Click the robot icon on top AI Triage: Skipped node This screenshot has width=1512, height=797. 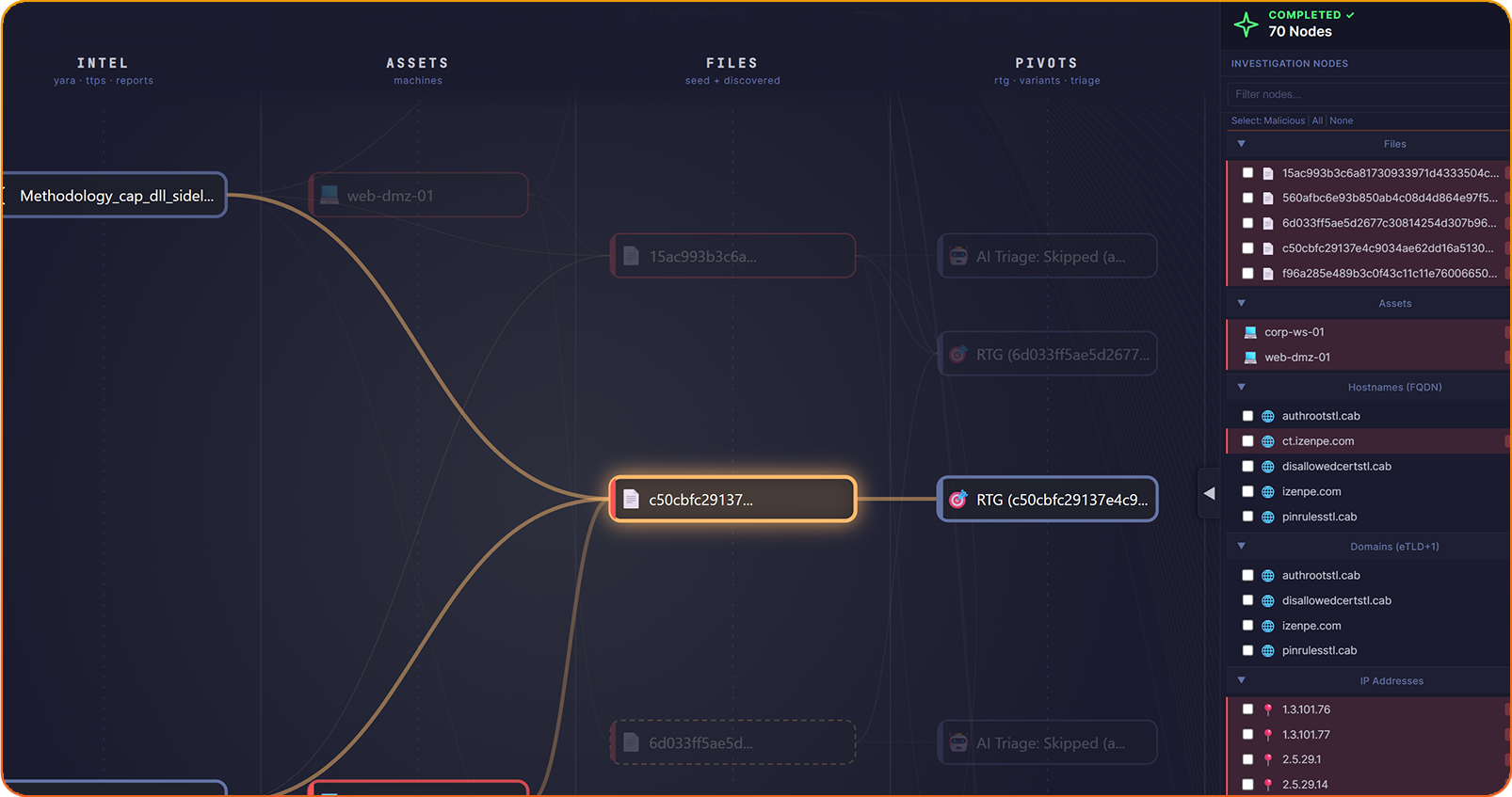[x=958, y=257]
